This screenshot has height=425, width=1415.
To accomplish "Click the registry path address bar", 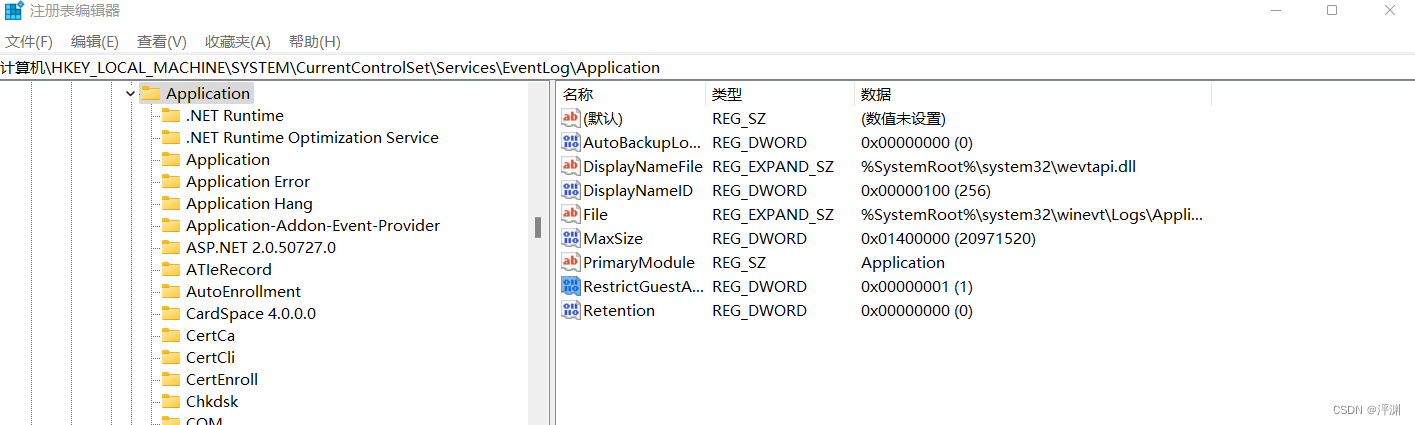I will pos(700,68).
